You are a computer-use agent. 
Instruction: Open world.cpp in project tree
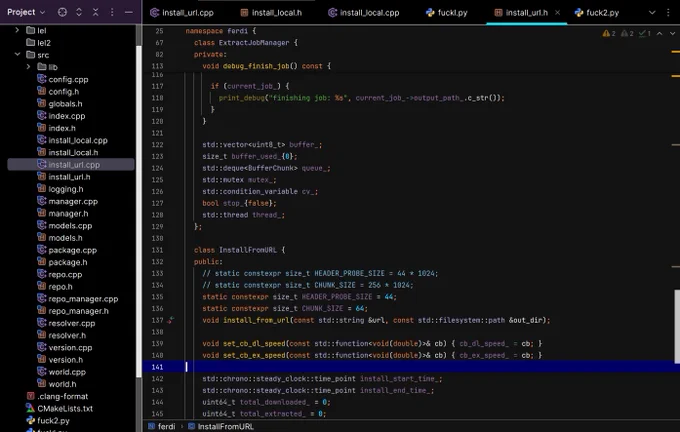tap(62, 372)
